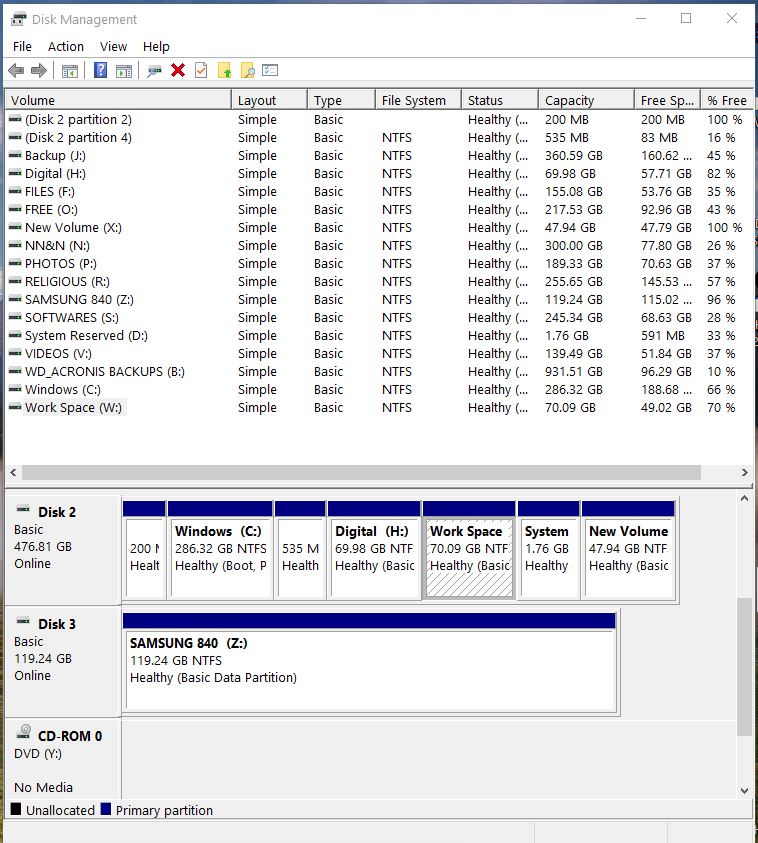
Task: Click the toolbar icon with magnifying glass
Action: click(x=248, y=70)
